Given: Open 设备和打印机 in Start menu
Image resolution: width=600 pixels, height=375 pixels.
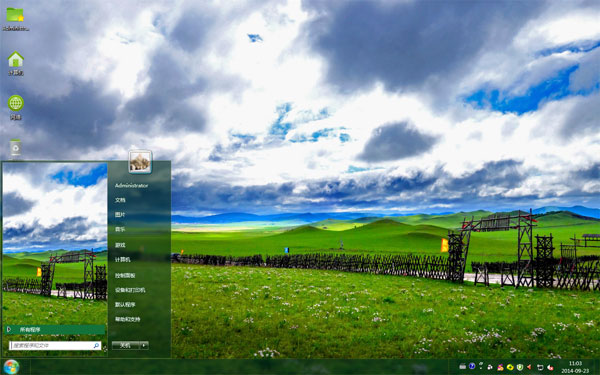Looking at the screenshot, I should pos(130,290).
